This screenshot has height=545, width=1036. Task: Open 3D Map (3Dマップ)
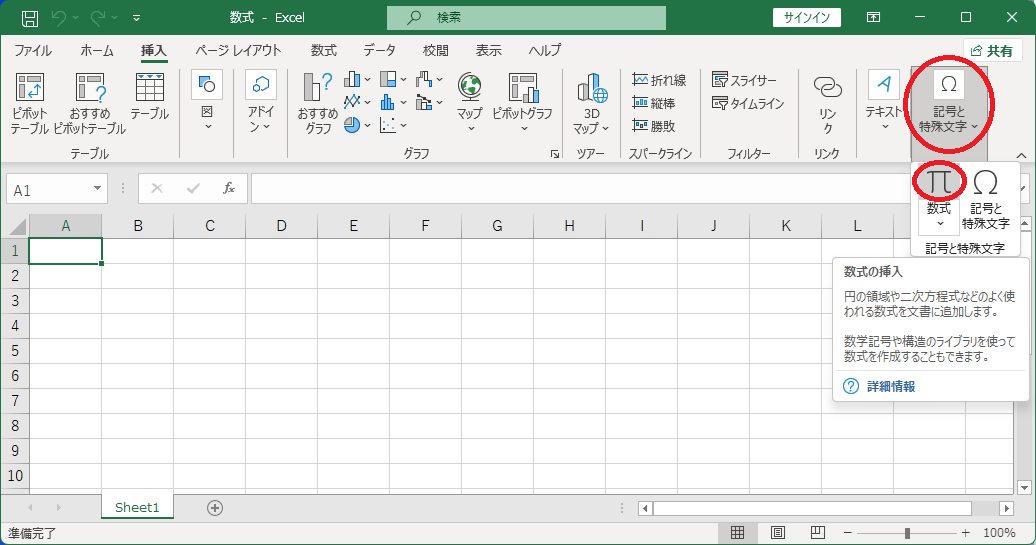pyautogui.click(x=591, y=103)
